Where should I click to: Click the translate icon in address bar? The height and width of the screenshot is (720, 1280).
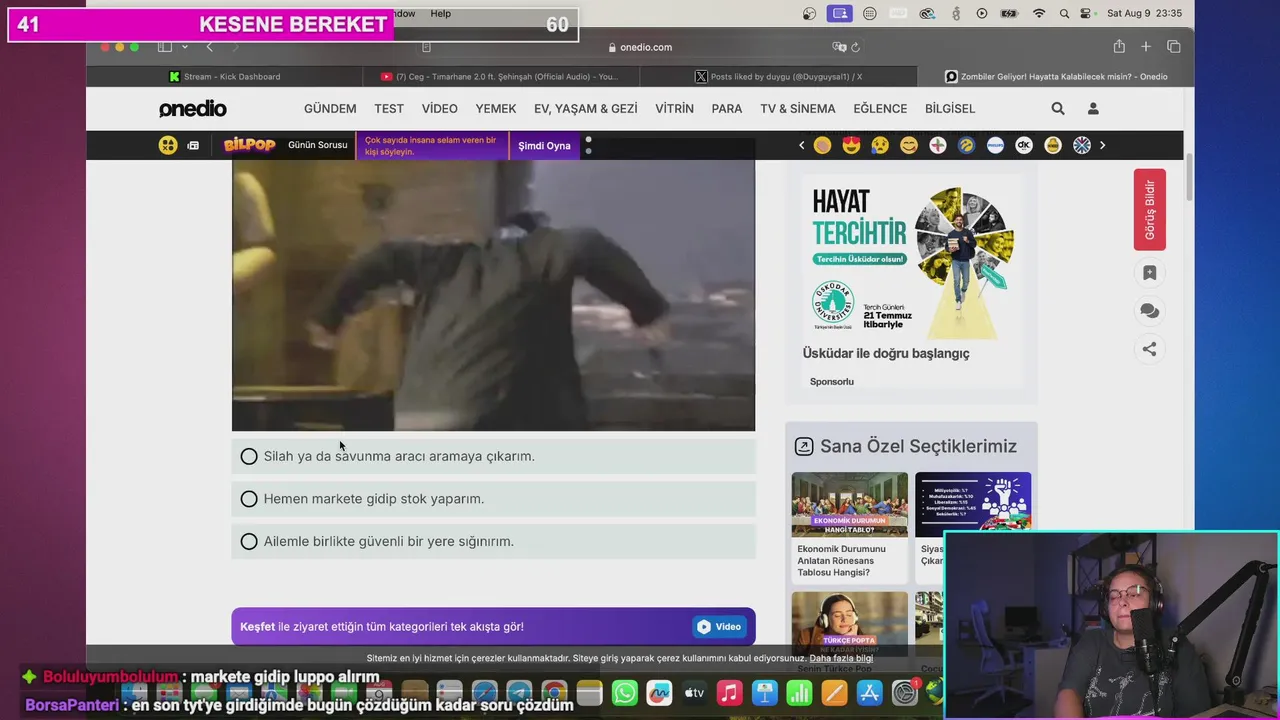coord(839,47)
